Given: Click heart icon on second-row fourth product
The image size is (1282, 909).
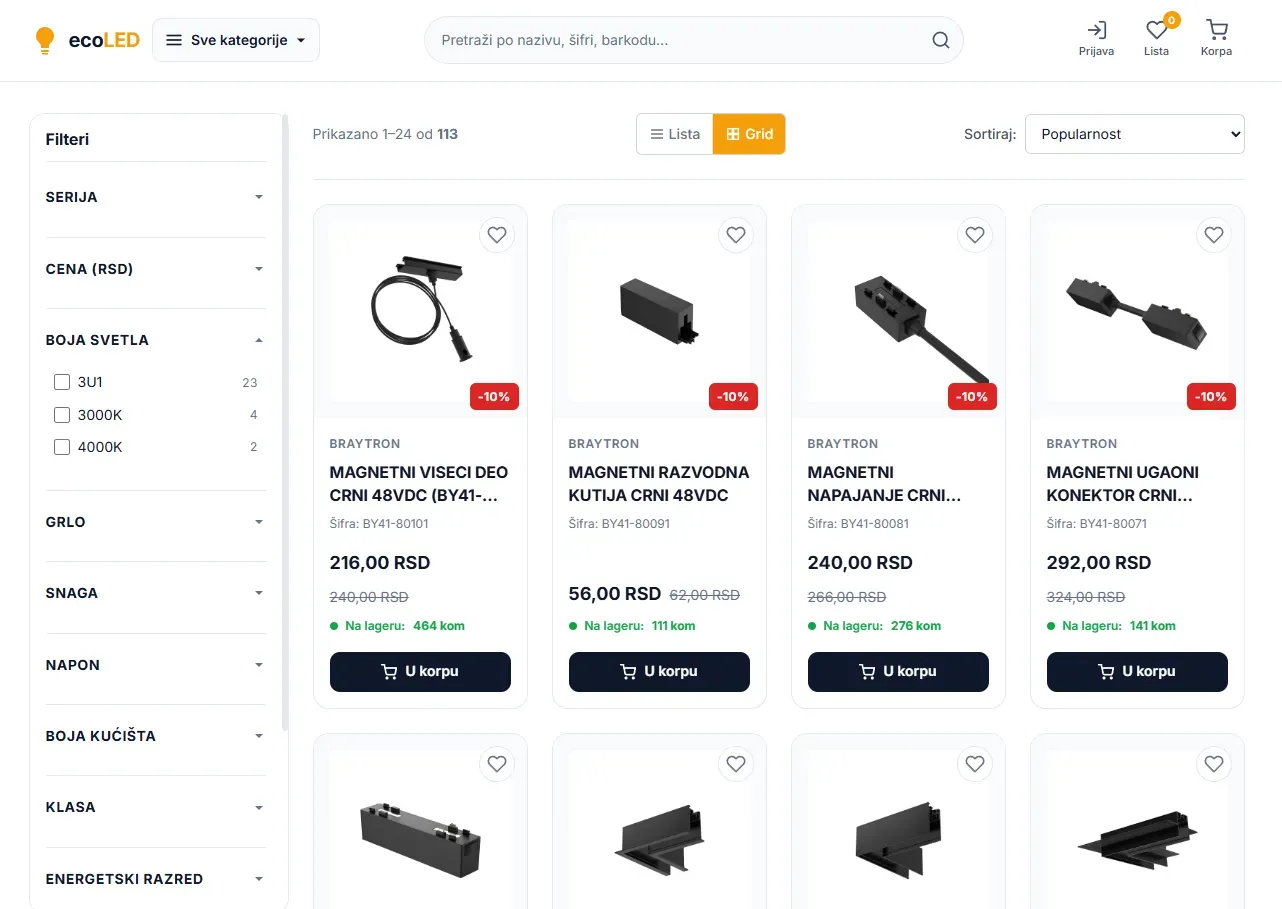Looking at the screenshot, I should (1214, 764).
